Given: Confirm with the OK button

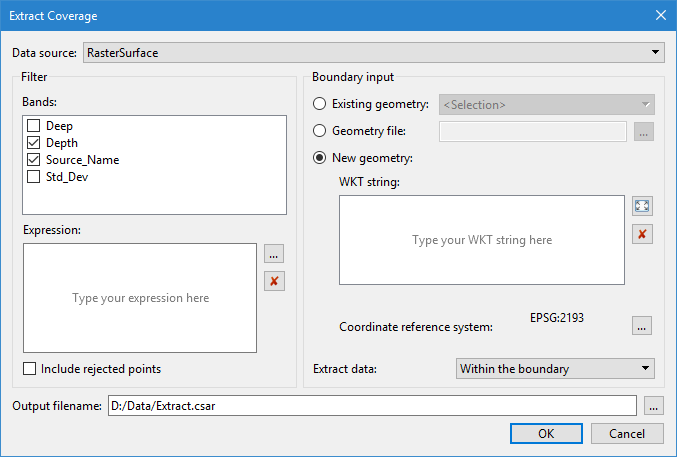Looking at the screenshot, I should (x=546, y=434).
